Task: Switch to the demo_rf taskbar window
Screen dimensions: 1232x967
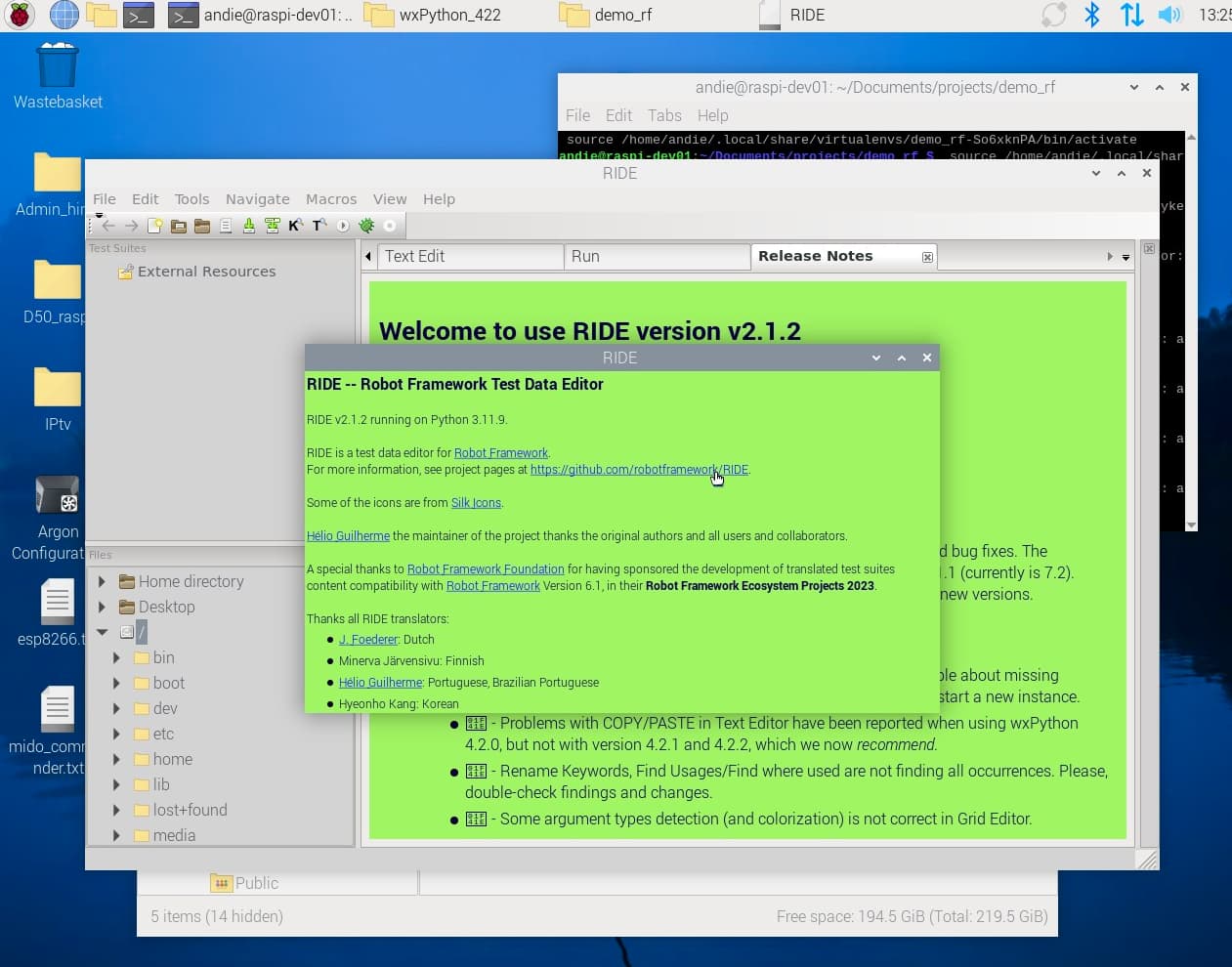Action: point(606,15)
